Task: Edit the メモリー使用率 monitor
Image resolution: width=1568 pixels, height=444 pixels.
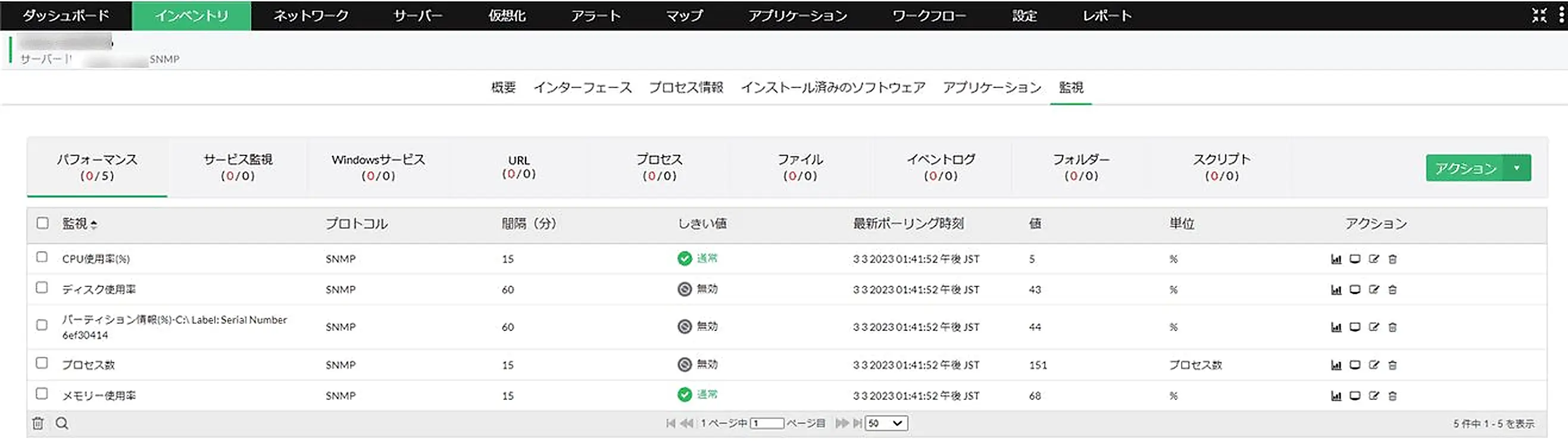Action: point(1374,396)
